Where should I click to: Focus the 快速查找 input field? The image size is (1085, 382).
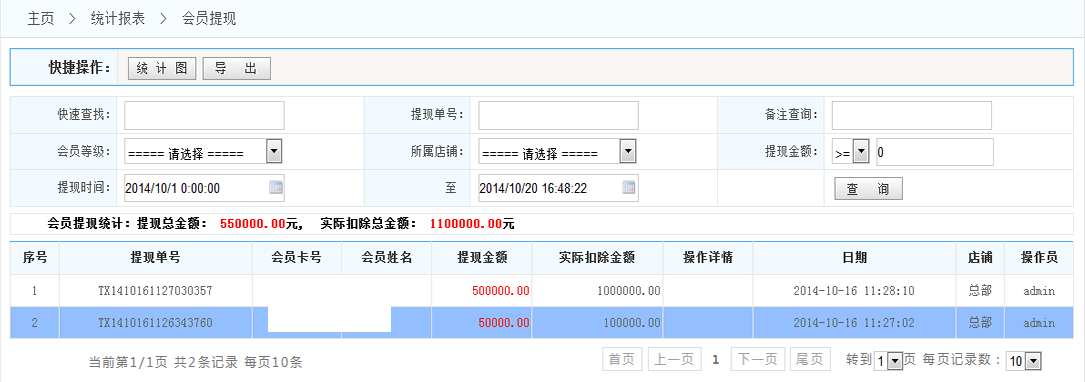click(204, 115)
